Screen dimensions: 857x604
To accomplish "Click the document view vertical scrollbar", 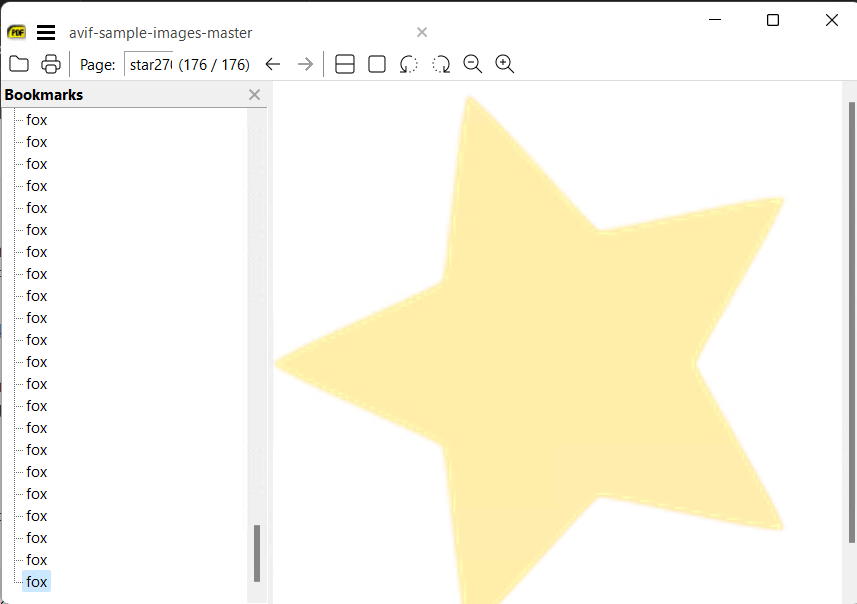I will [x=852, y=322].
